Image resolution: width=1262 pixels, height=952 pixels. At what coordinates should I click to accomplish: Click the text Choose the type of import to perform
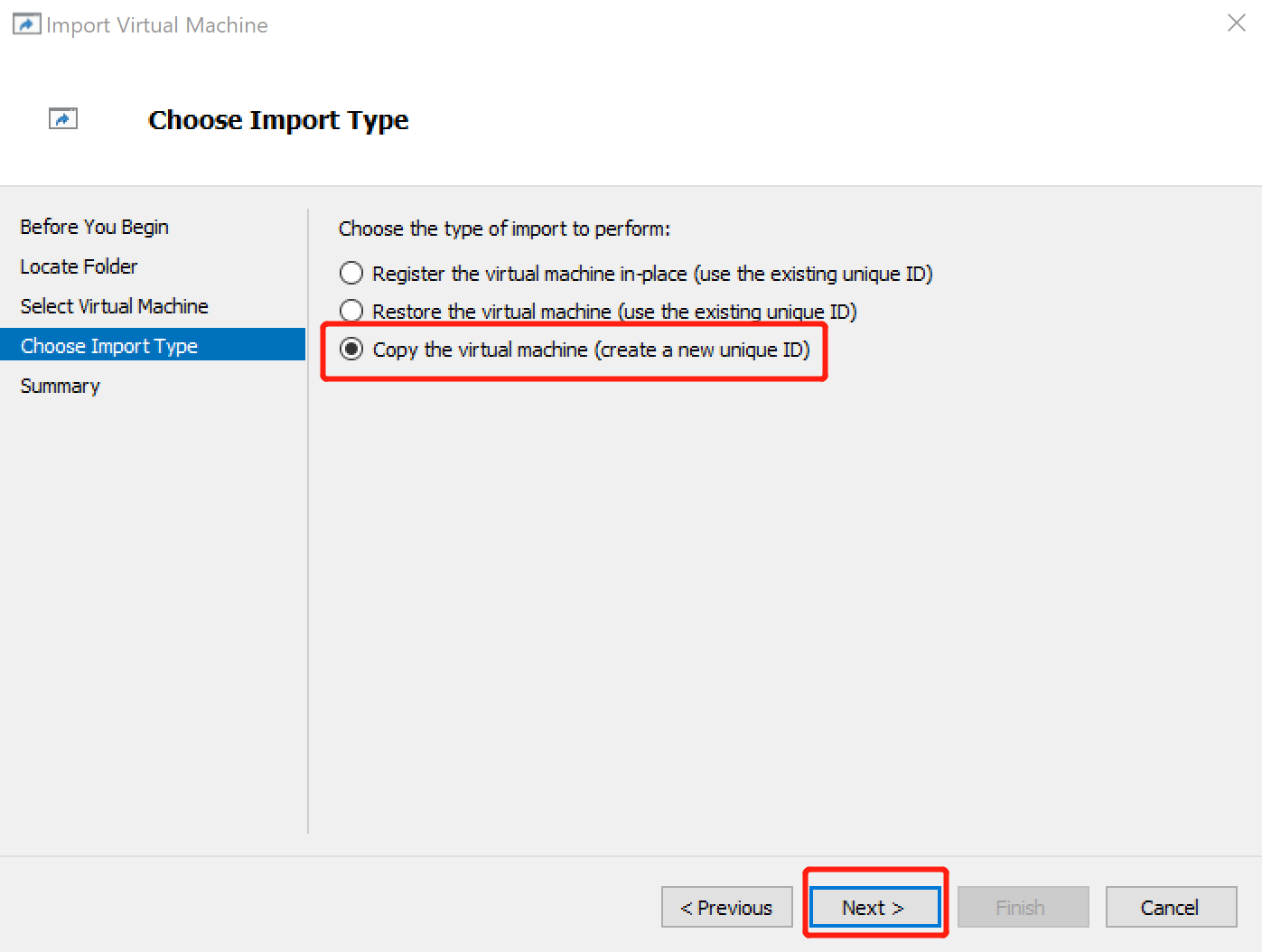[504, 229]
